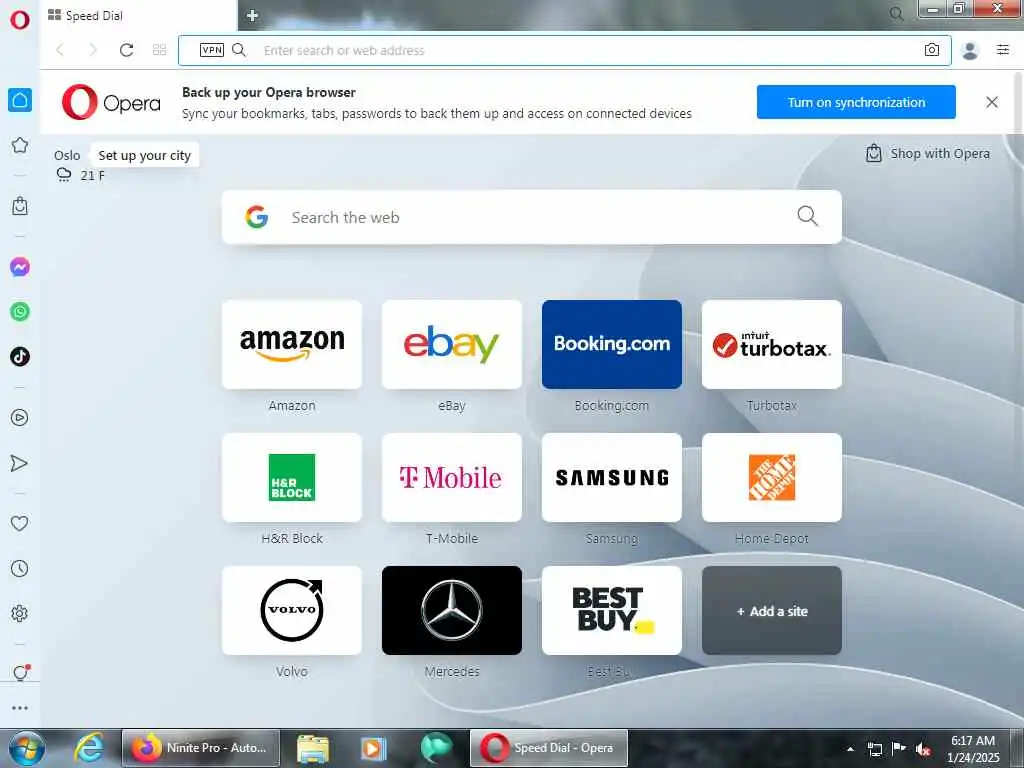Image resolution: width=1024 pixels, height=768 pixels.
Task: Click the Oslo weather location
Action: [67, 155]
